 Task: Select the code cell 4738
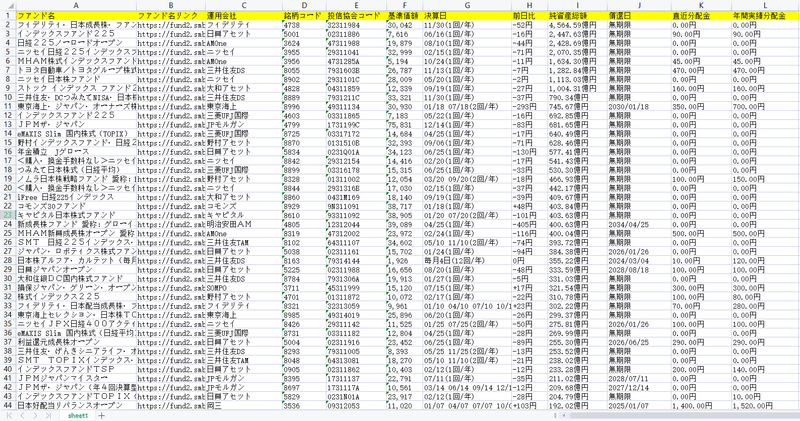coord(304,24)
